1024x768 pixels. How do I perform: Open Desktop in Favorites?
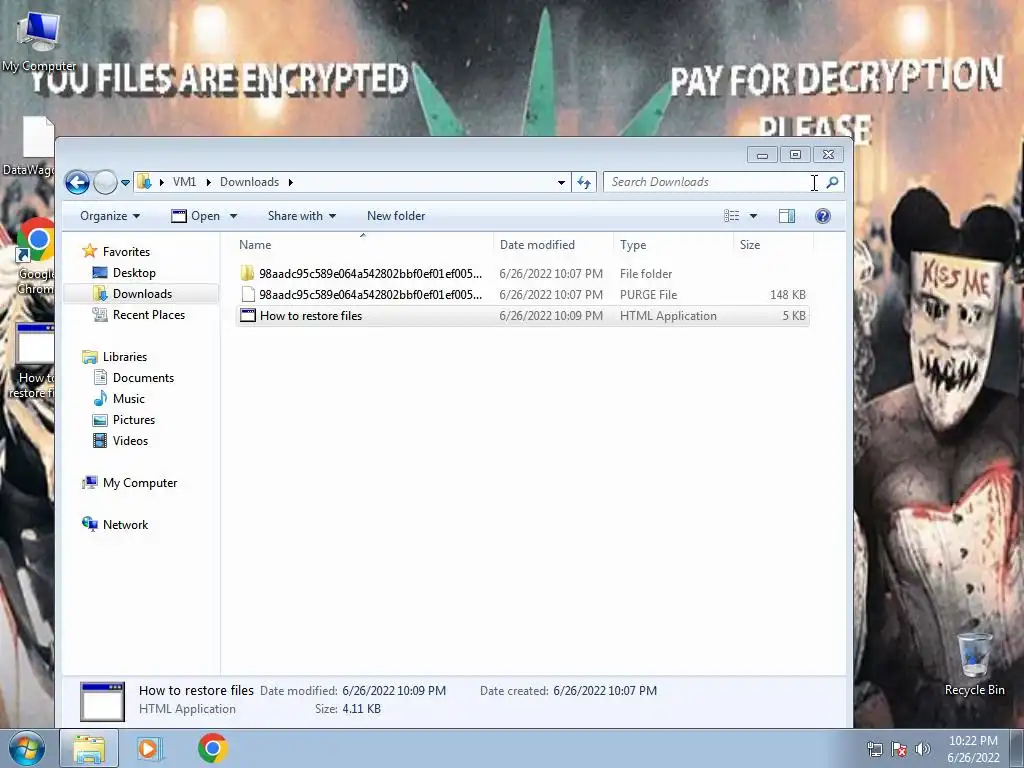pyautogui.click(x=134, y=273)
